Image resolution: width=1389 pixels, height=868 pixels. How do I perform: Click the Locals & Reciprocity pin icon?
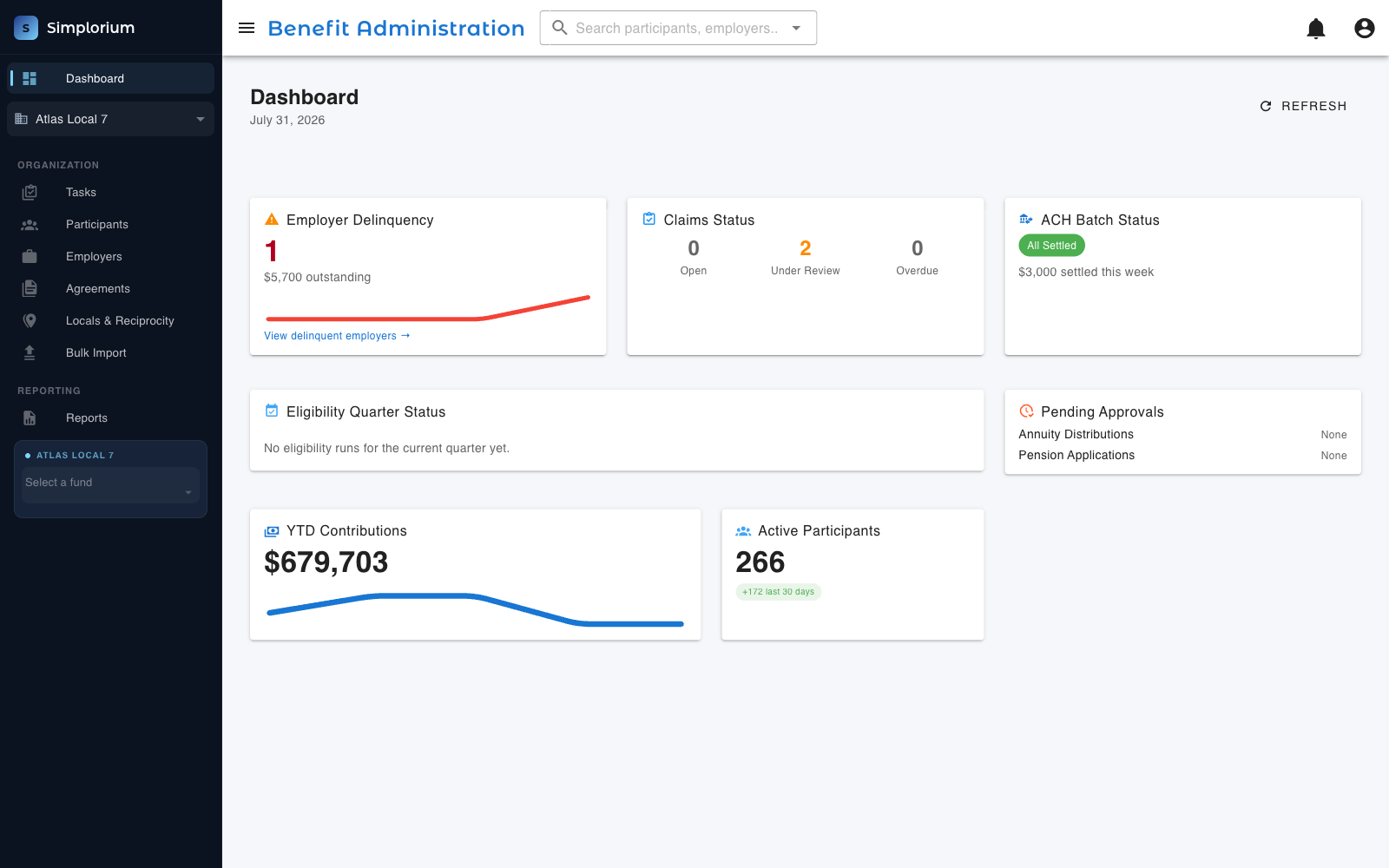(x=30, y=320)
